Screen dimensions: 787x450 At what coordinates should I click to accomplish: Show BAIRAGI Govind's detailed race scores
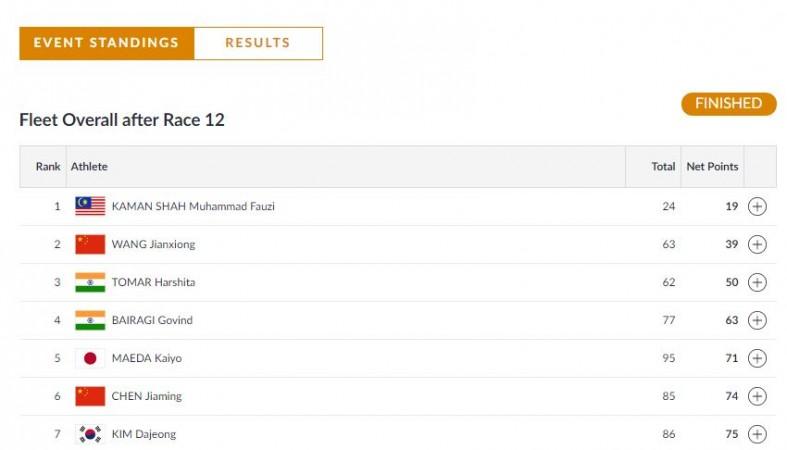pyautogui.click(x=757, y=321)
